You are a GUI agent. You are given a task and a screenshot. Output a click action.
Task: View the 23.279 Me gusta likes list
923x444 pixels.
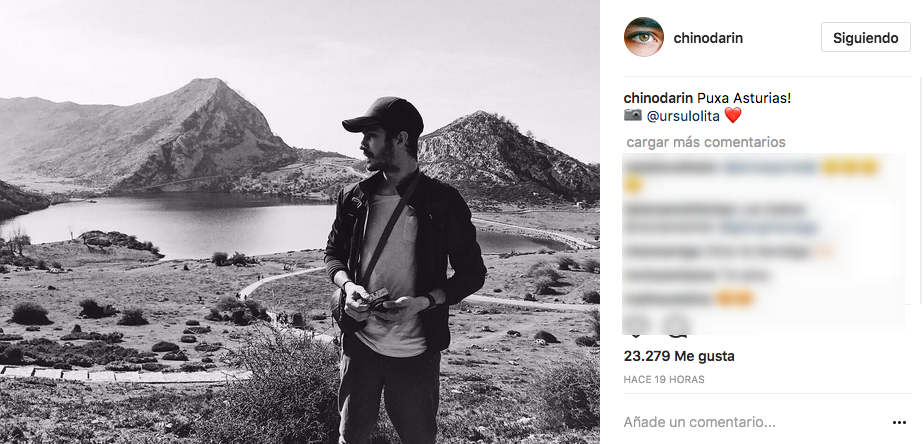679,356
